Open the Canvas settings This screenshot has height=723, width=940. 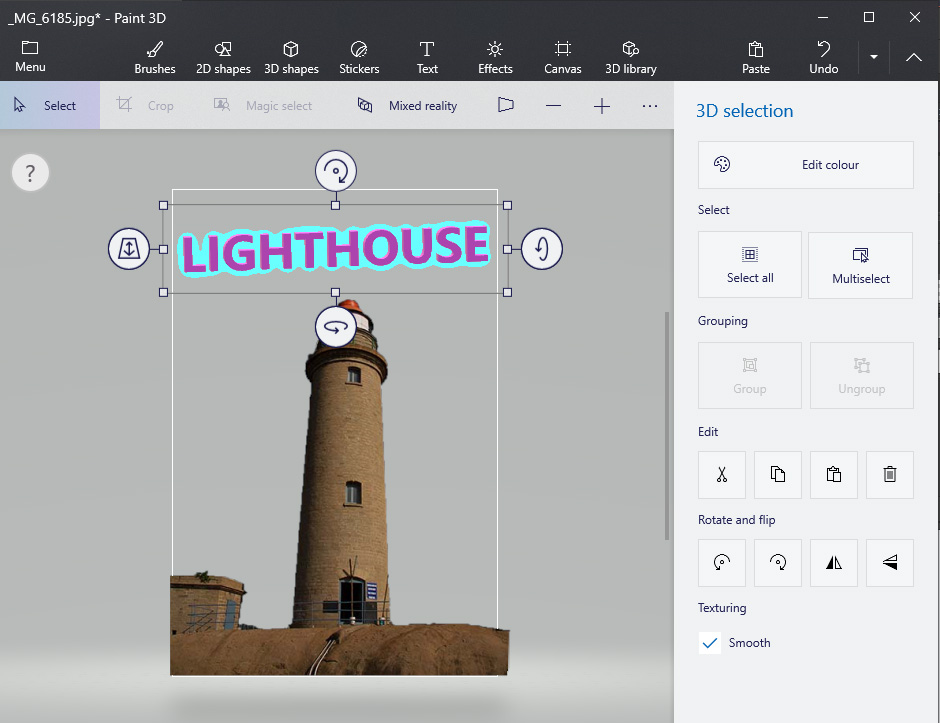(563, 55)
